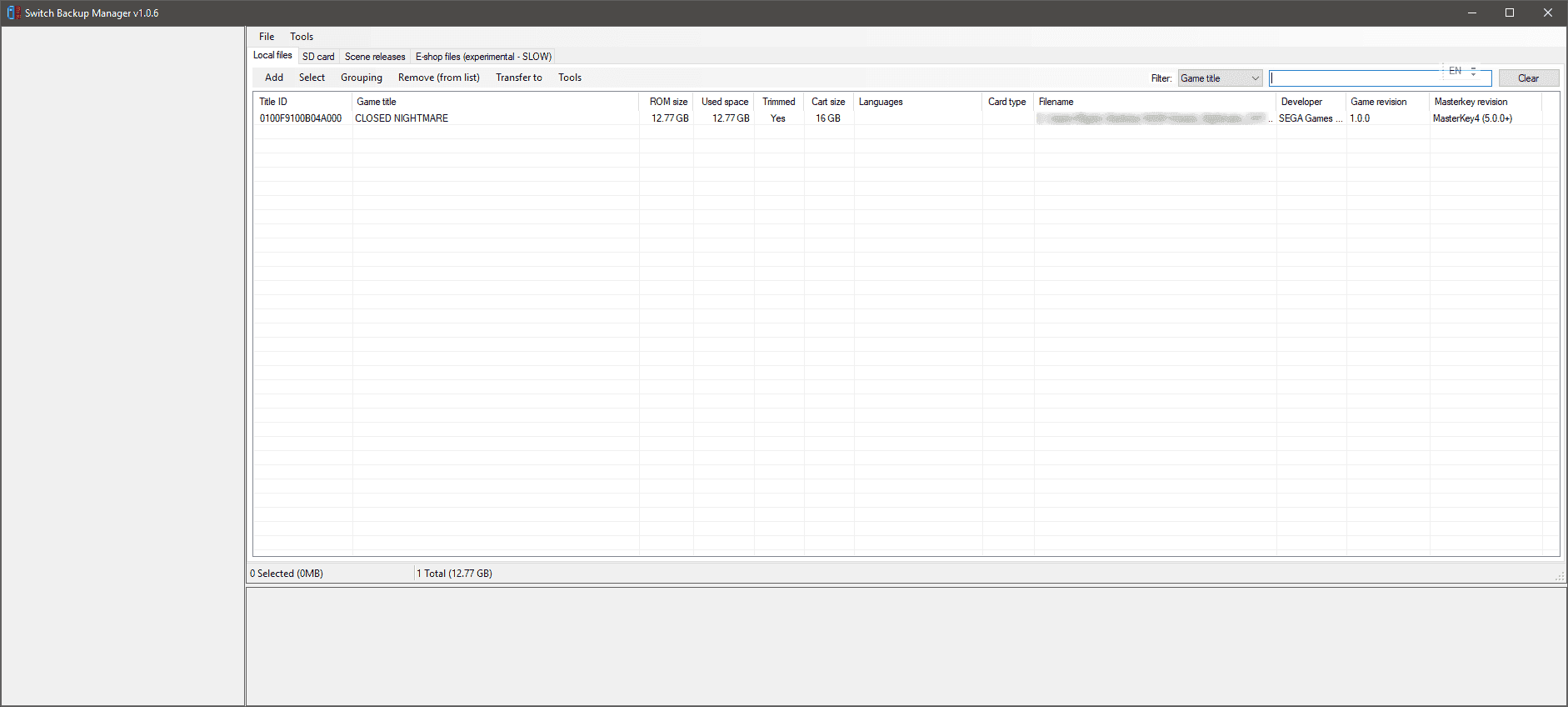Click the 1 Total (12.77 GB) status entry
The image size is (1568, 707).
[454, 574]
